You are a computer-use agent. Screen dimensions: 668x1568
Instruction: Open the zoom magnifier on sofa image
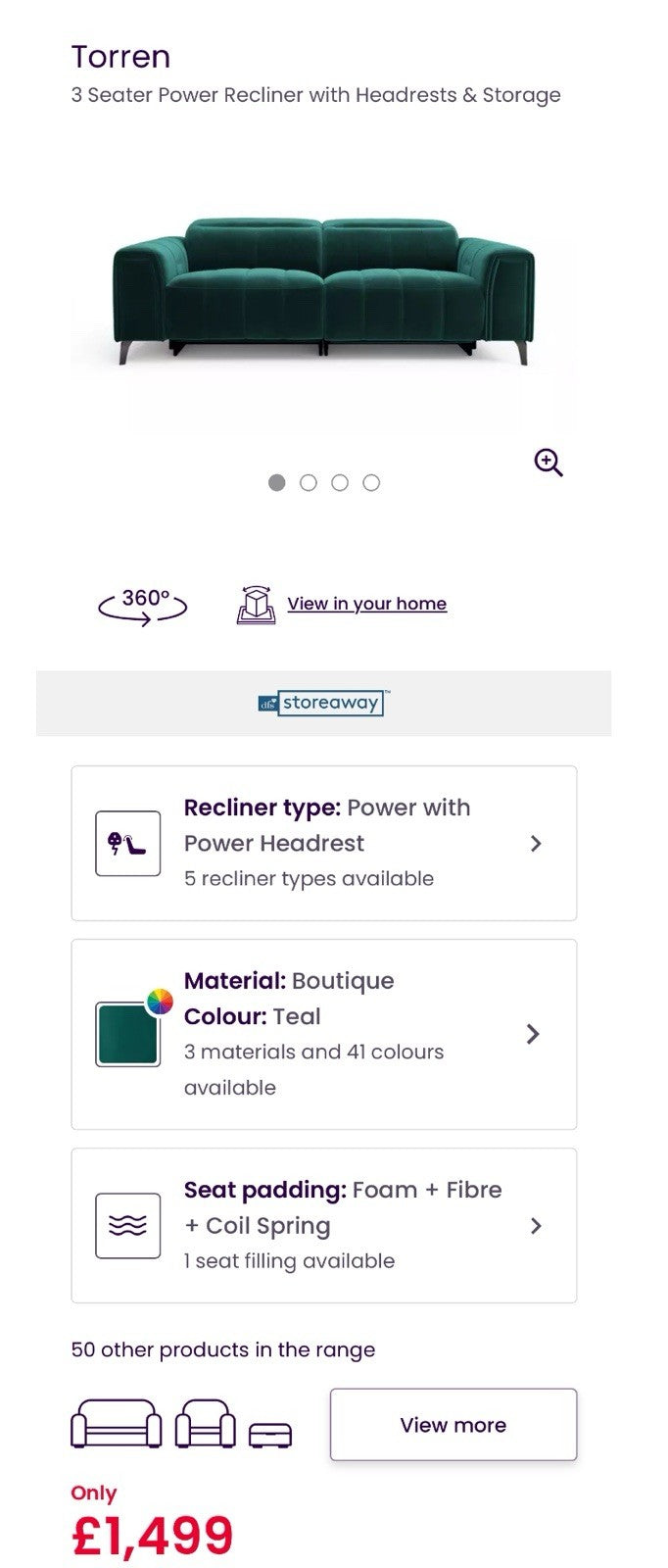(549, 463)
